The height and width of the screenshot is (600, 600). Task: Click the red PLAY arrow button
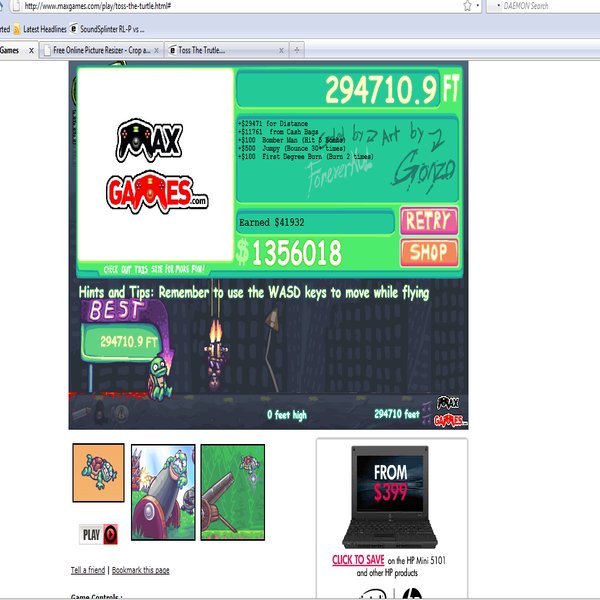tap(110, 534)
